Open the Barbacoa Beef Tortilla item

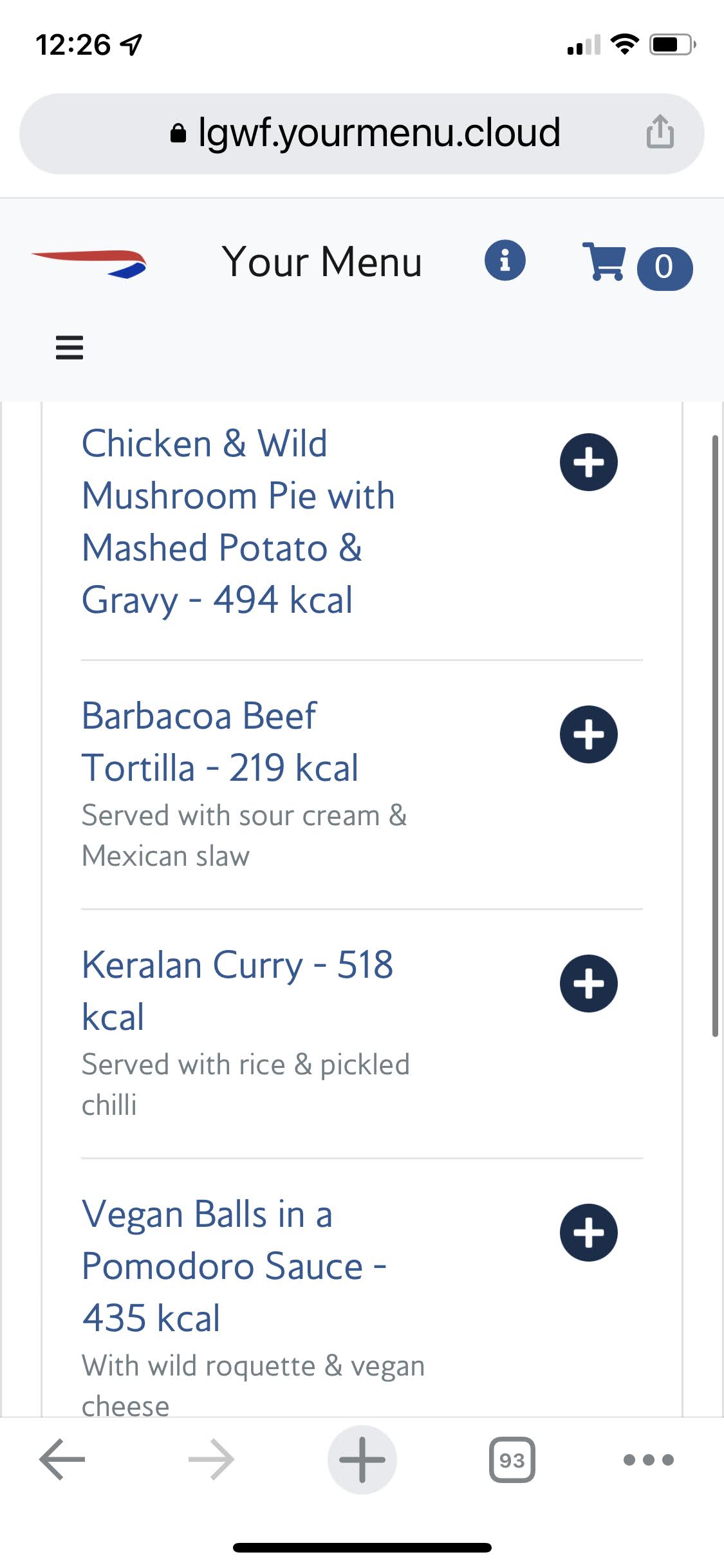(219, 742)
